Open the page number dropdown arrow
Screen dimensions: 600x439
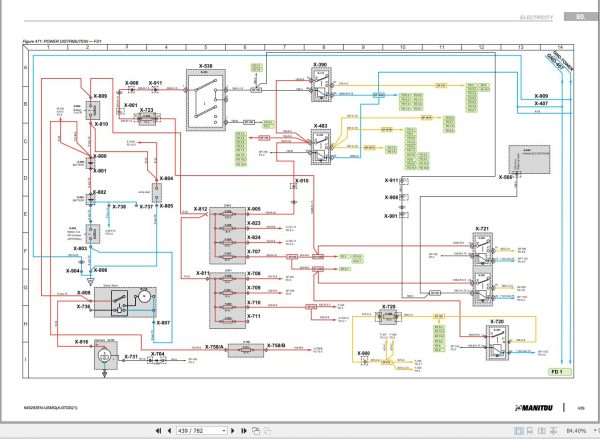click(x=224, y=431)
